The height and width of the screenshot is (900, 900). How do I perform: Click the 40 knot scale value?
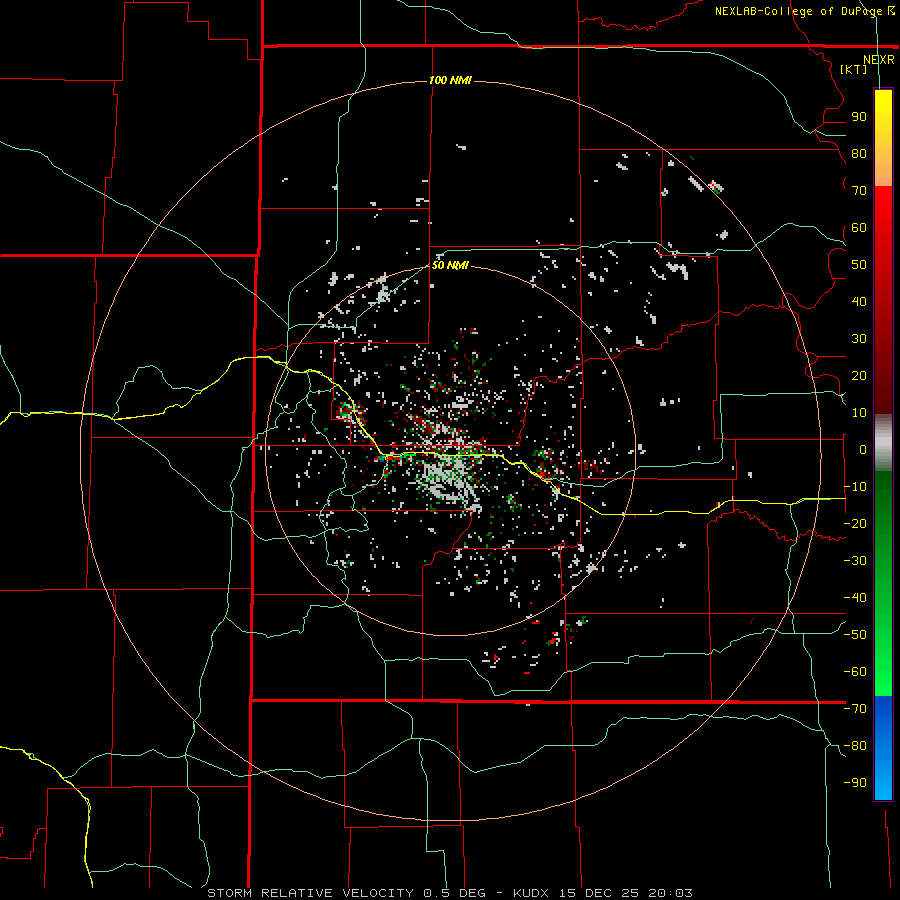(x=859, y=301)
